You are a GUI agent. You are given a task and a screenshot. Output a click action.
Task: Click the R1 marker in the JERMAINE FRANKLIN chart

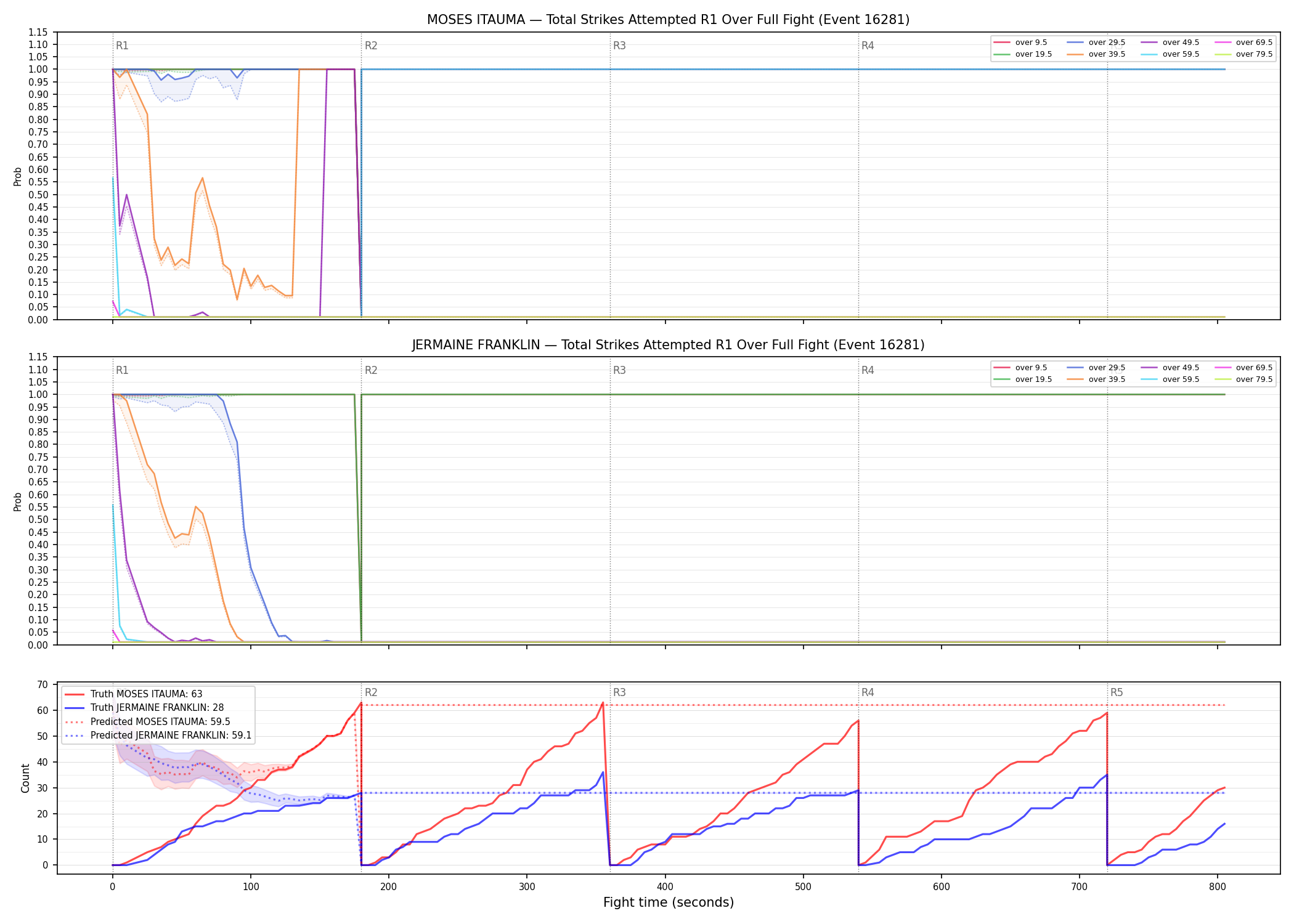coord(122,370)
